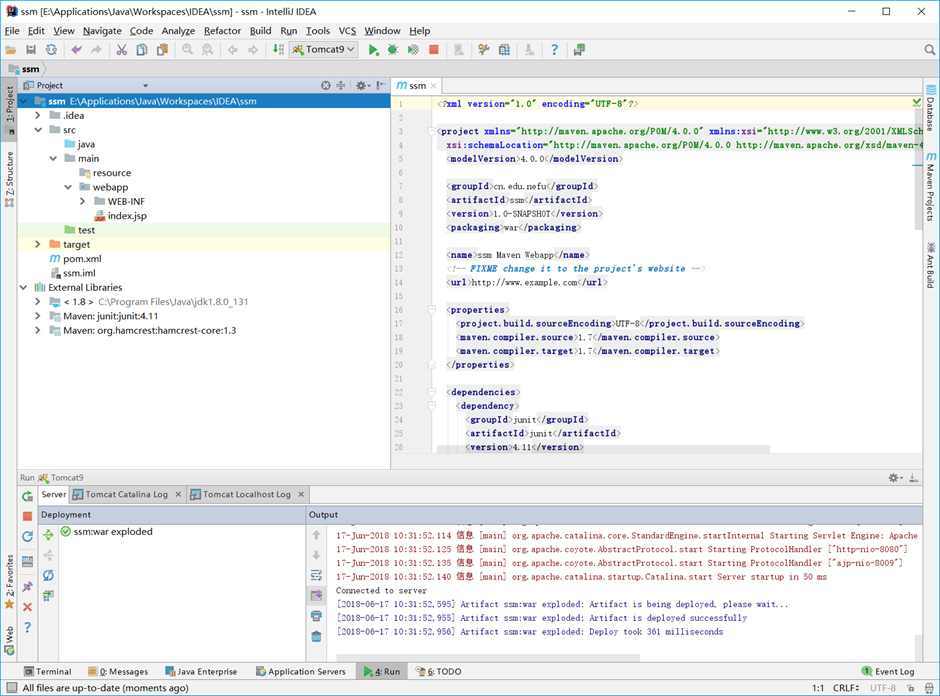This screenshot has width=940, height=696.
Task: Expand the .idea folder
Action: tap(38, 115)
